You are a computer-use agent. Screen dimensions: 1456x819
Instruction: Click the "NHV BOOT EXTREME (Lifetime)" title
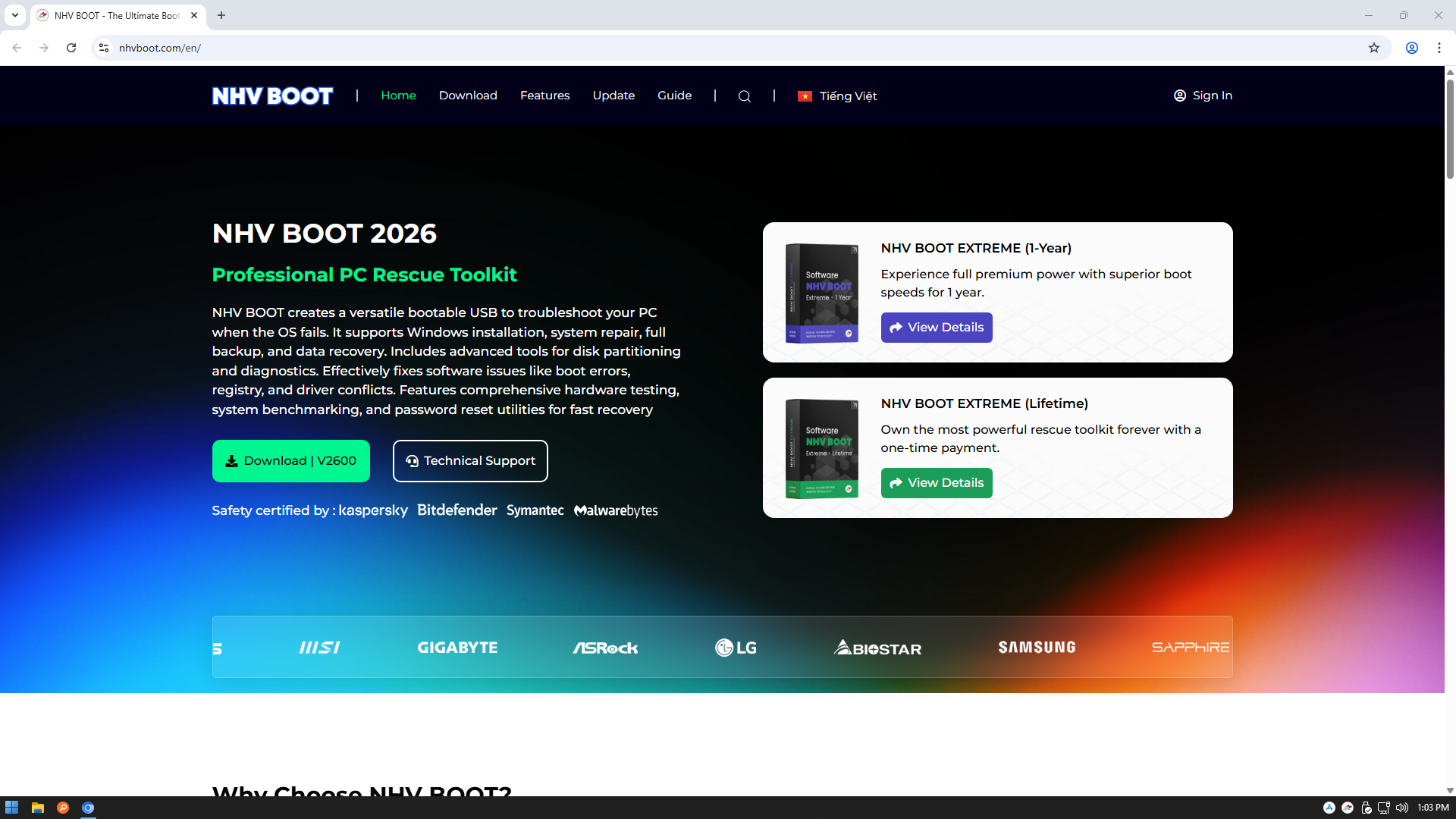984,403
